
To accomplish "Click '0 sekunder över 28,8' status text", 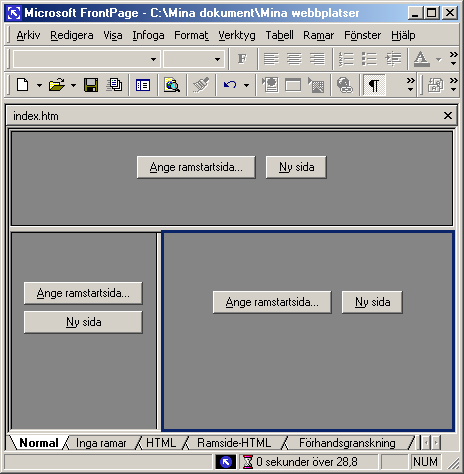I will (307, 462).
